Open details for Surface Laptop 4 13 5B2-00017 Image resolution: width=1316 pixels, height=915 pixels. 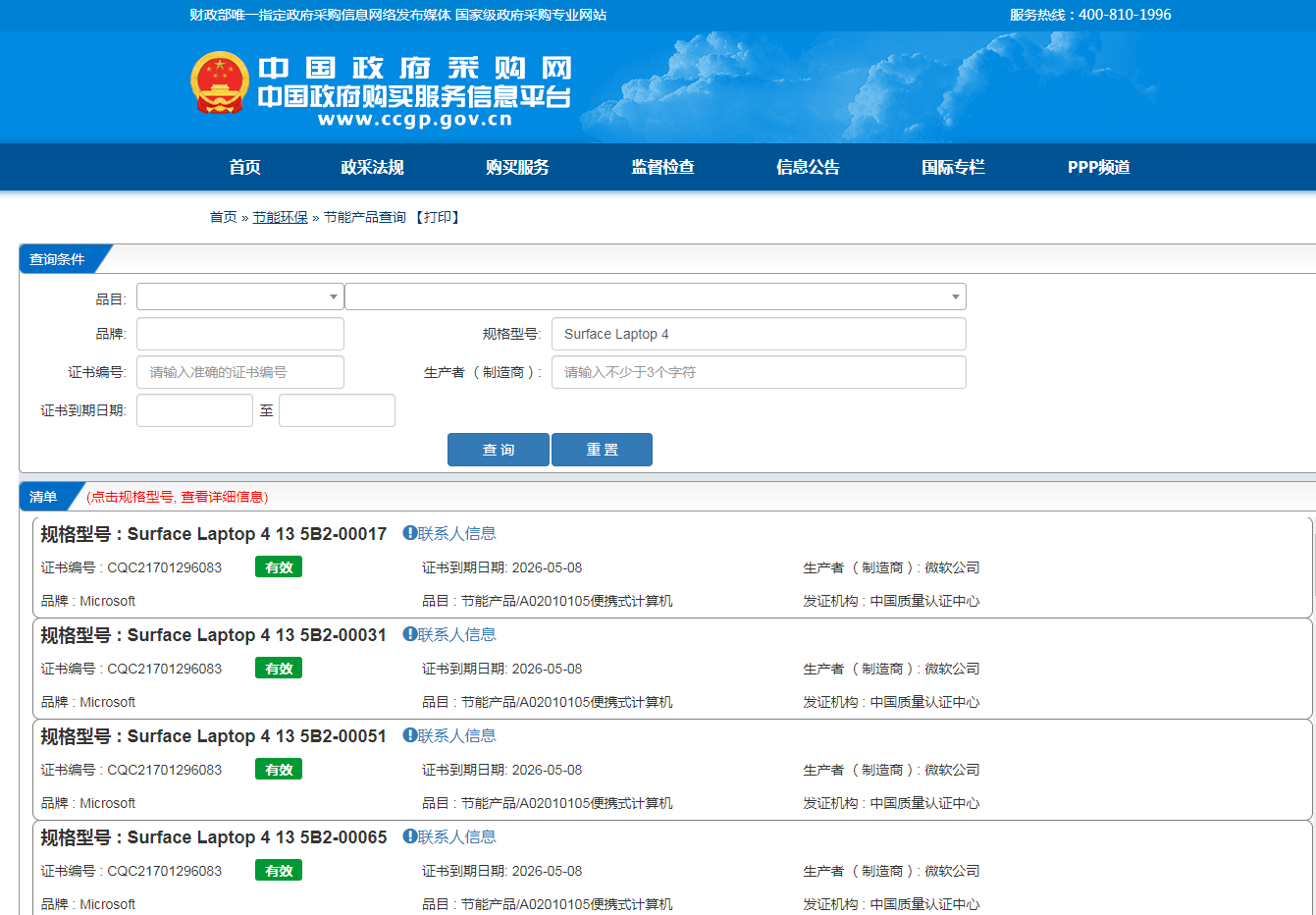coord(256,534)
